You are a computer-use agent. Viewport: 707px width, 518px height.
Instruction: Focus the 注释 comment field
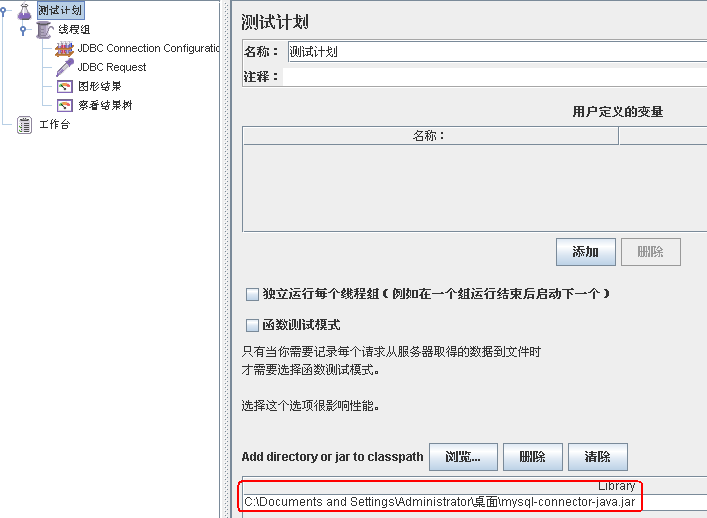point(495,77)
